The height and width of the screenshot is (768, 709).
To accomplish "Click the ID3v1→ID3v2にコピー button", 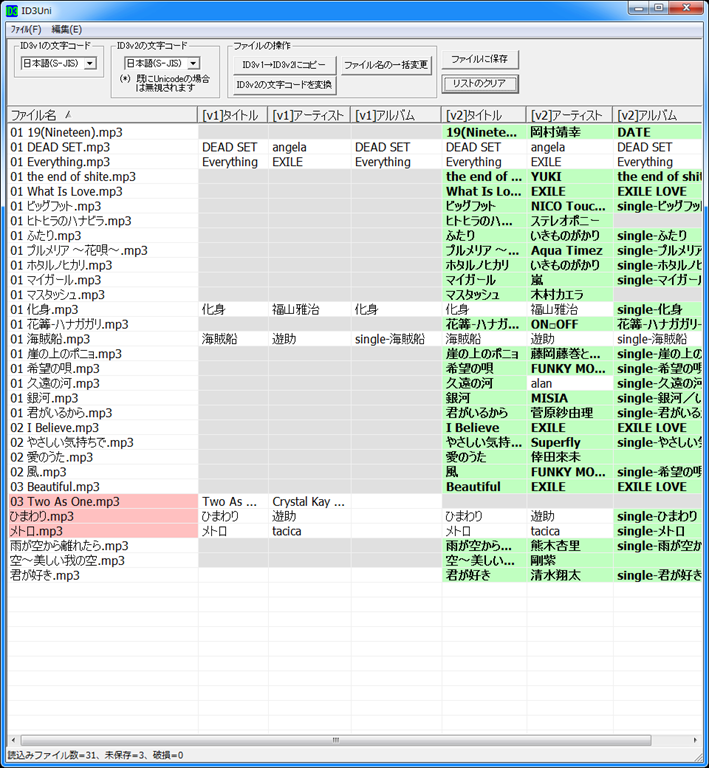I will click(x=284, y=65).
